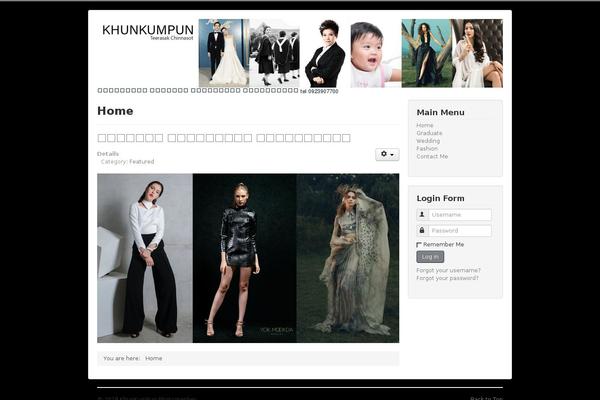Click the baby portrait header photo
Screen dimensions: 600x400
(x=376, y=53)
